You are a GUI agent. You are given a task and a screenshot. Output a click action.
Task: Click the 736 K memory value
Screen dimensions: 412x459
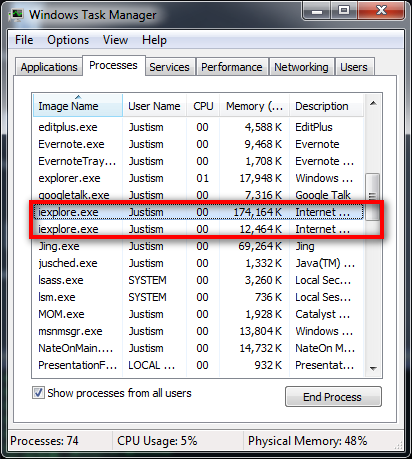click(x=269, y=297)
